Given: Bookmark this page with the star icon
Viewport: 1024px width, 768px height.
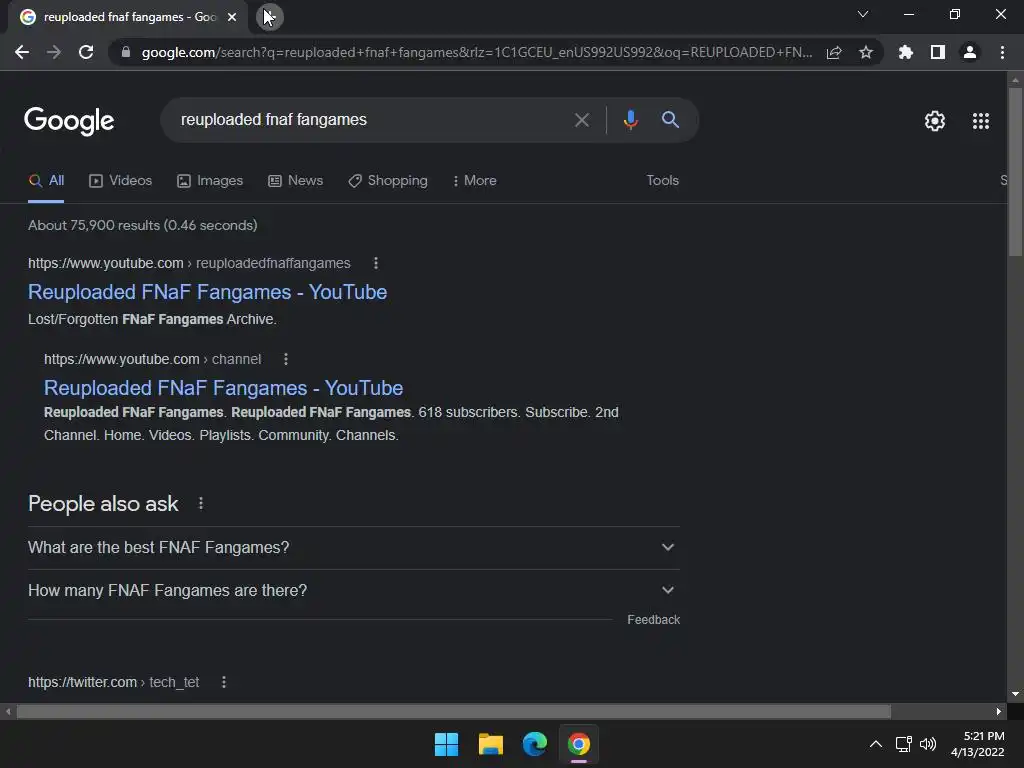Looking at the screenshot, I should (866, 52).
